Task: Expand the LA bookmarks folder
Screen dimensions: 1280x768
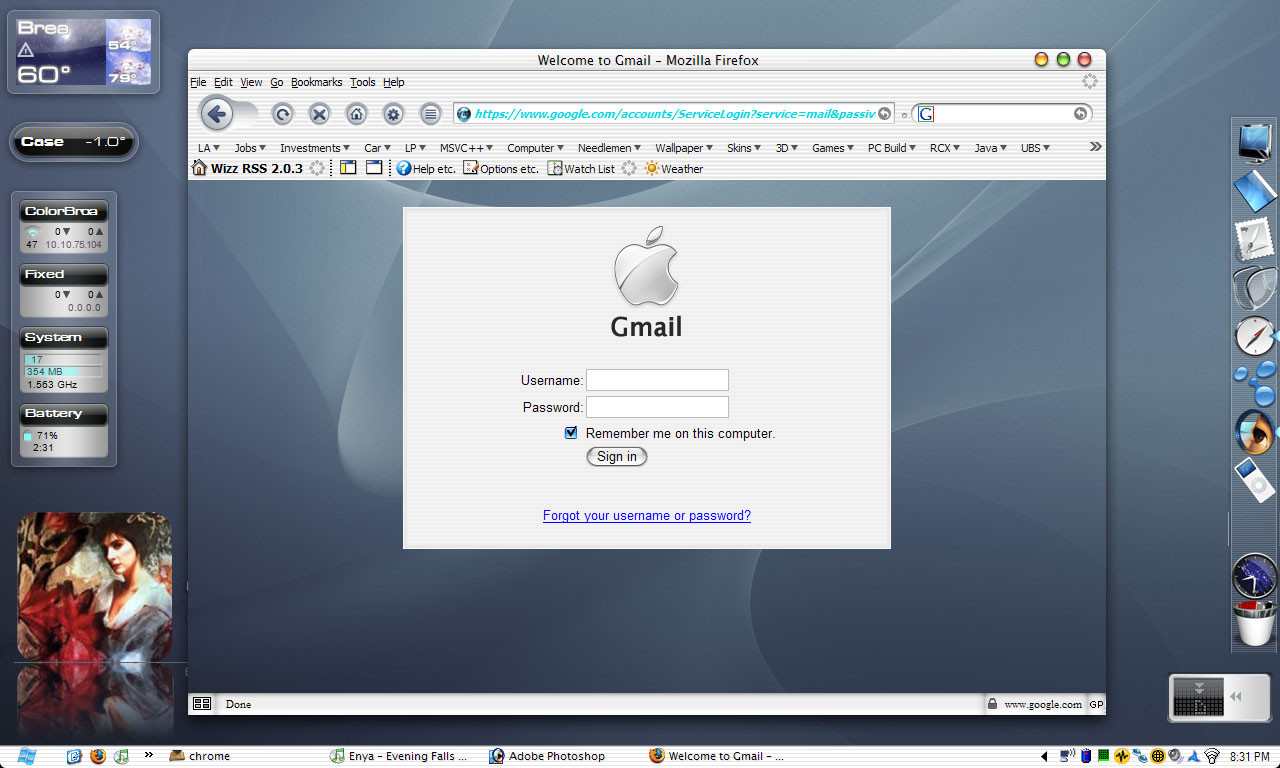Action: click(x=209, y=148)
